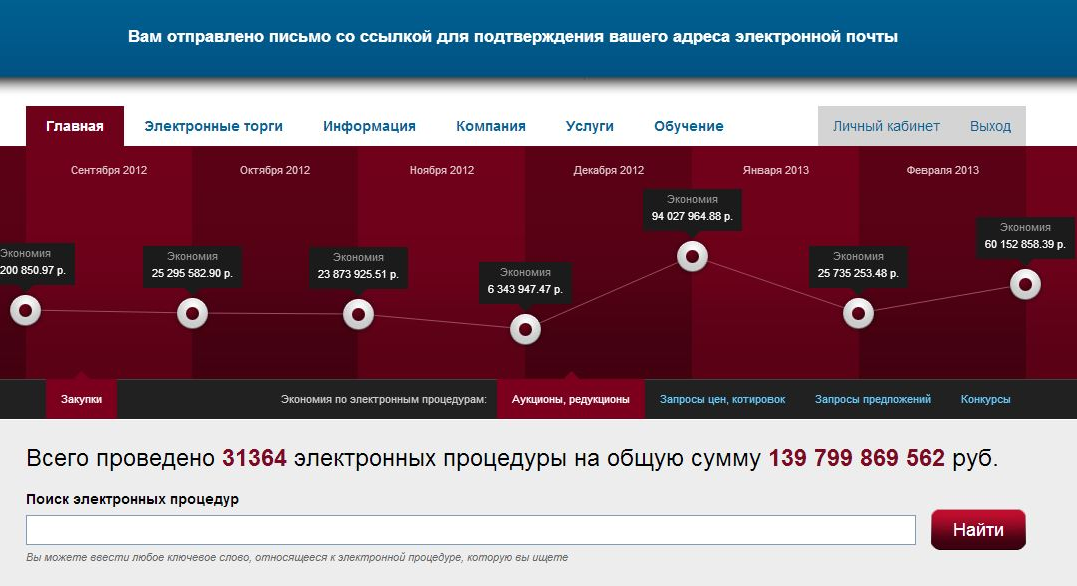Viewport: 1077px width, 586px height.
Task: Select the Аукционы, редукционы tab
Action: click(x=571, y=399)
